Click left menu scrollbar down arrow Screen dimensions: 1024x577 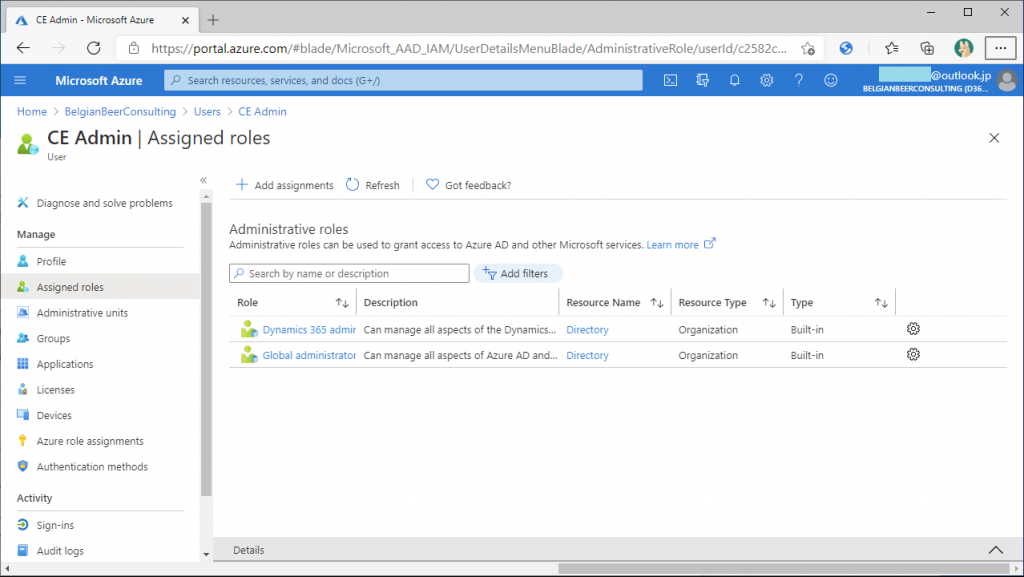pos(206,555)
